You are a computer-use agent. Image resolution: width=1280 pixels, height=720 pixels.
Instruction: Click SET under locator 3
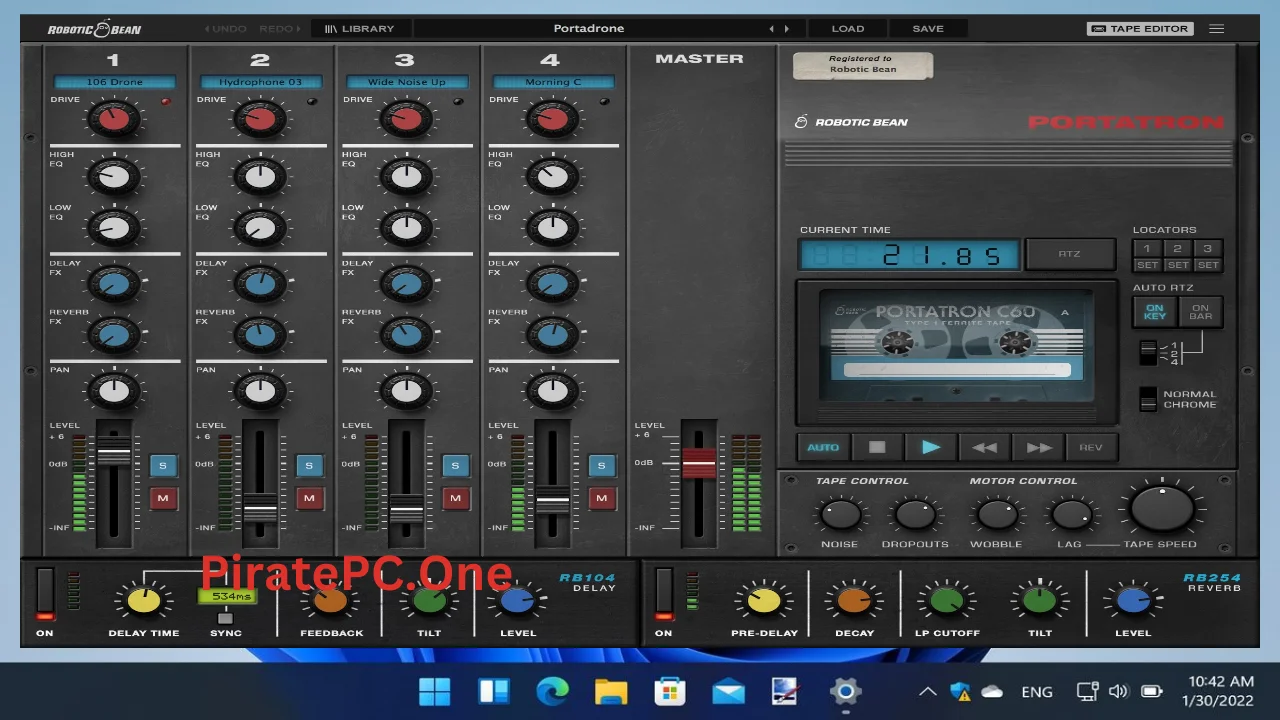coord(1208,265)
